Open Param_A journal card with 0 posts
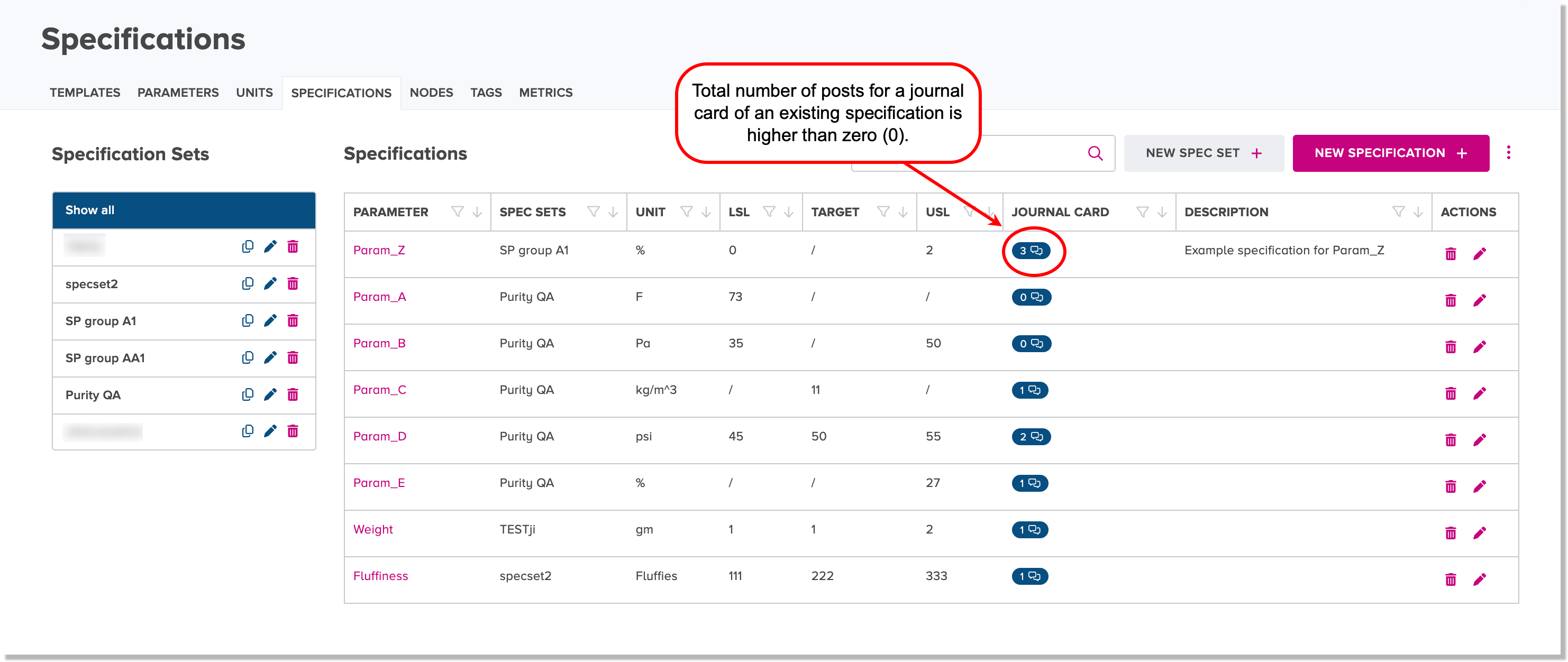 click(1031, 297)
